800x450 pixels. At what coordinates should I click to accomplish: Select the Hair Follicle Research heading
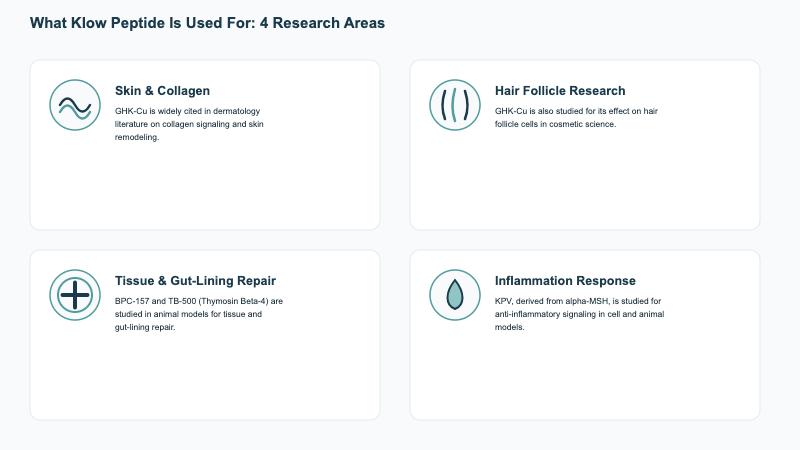click(560, 91)
